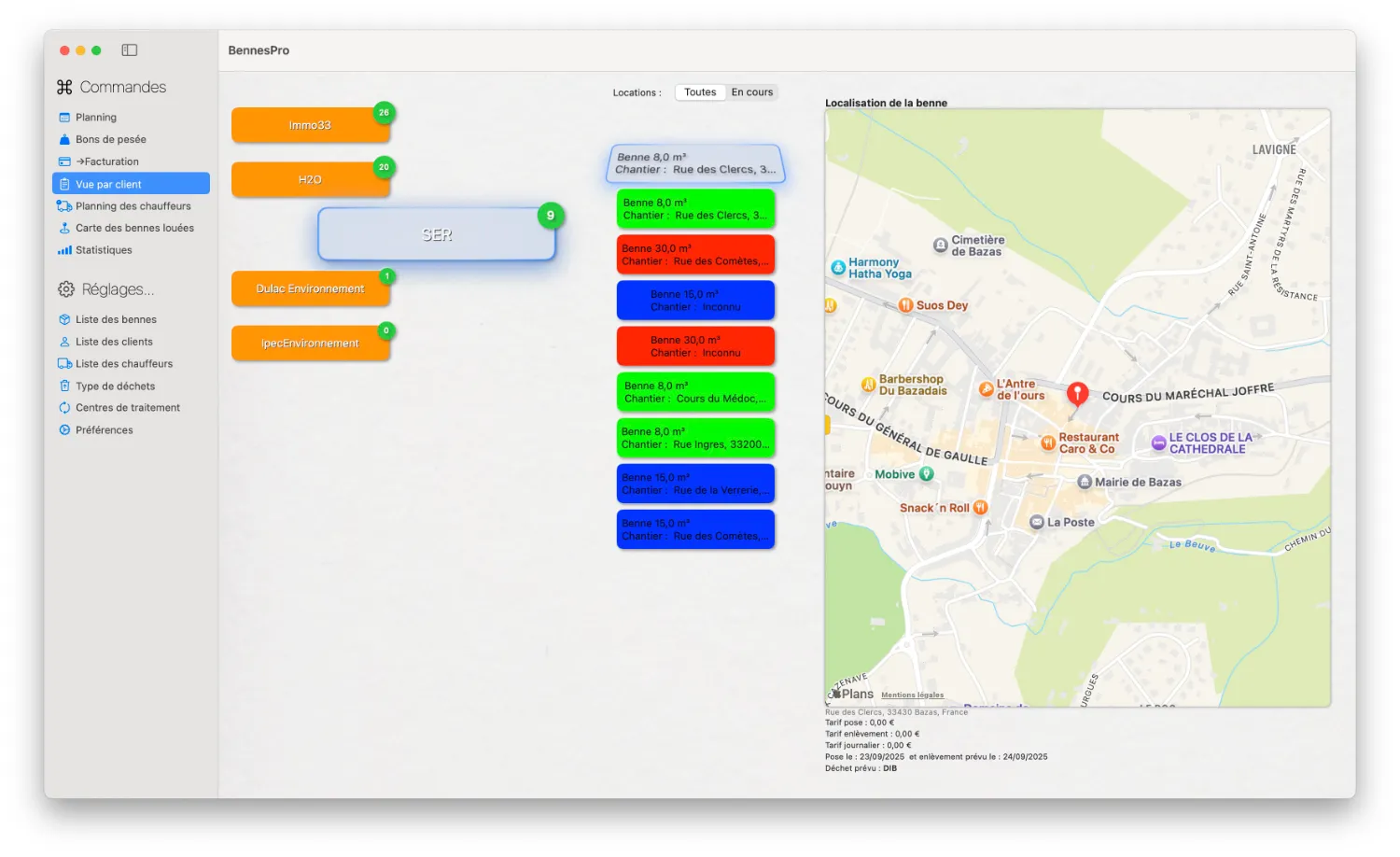Open Carte des bennes louées
The image size is (1400, 857).
[133, 228]
